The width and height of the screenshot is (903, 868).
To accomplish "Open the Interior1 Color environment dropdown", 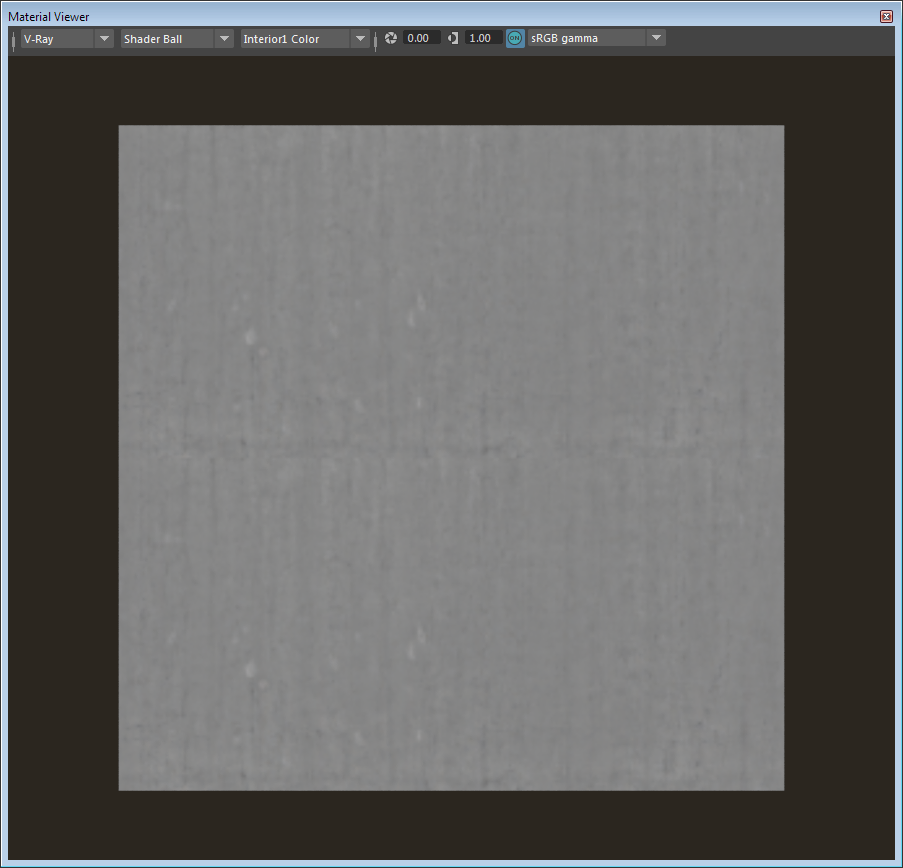I will click(x=305, y=39).
